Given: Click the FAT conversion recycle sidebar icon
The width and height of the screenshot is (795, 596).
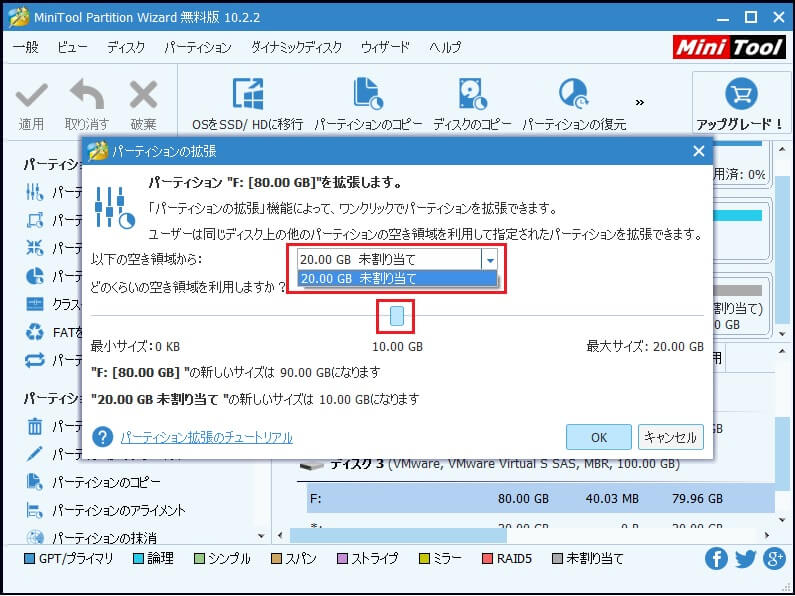Looking at the screenshot, I should [35, 332].
